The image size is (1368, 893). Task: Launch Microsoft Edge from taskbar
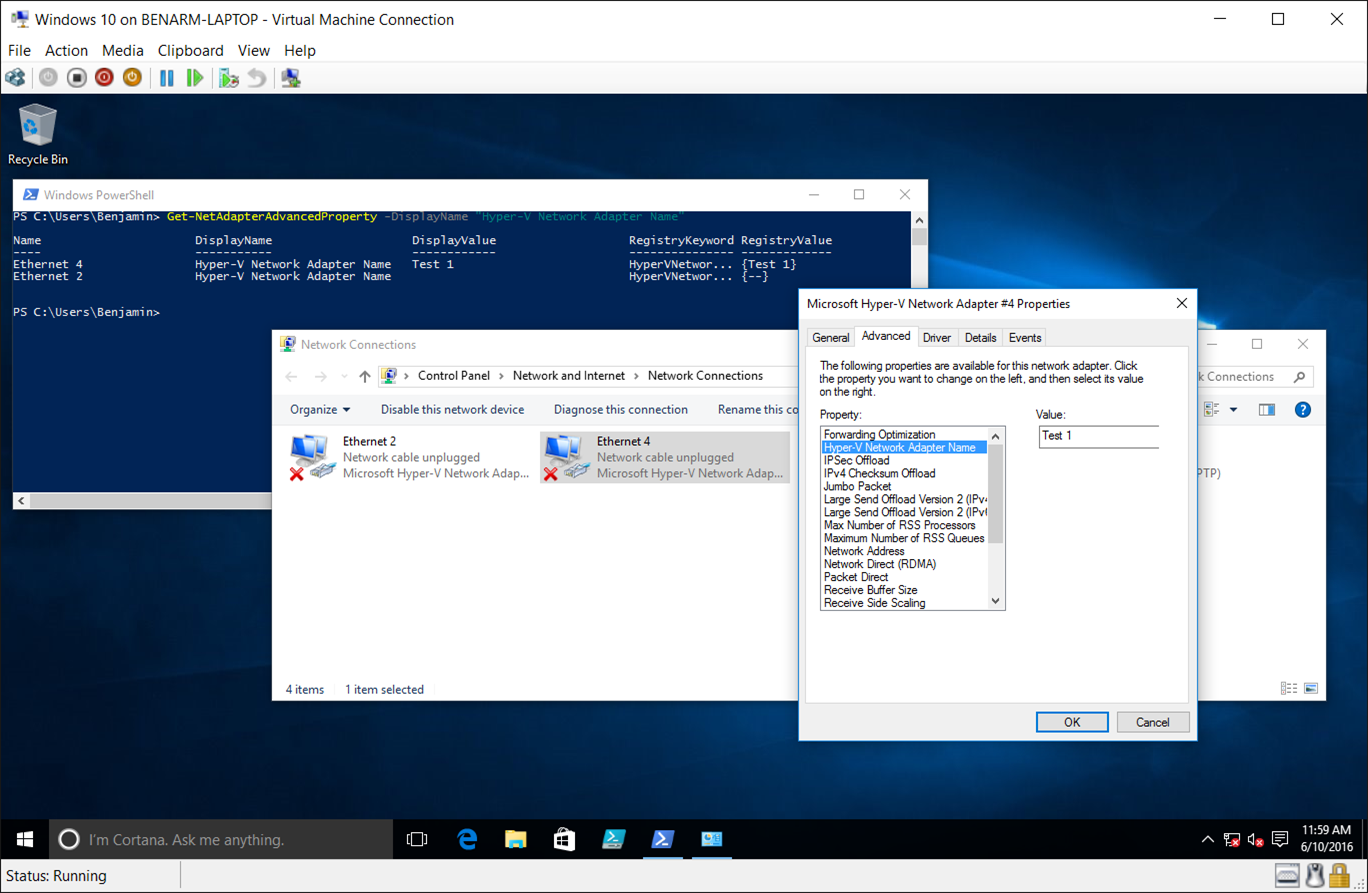[467, 840]
